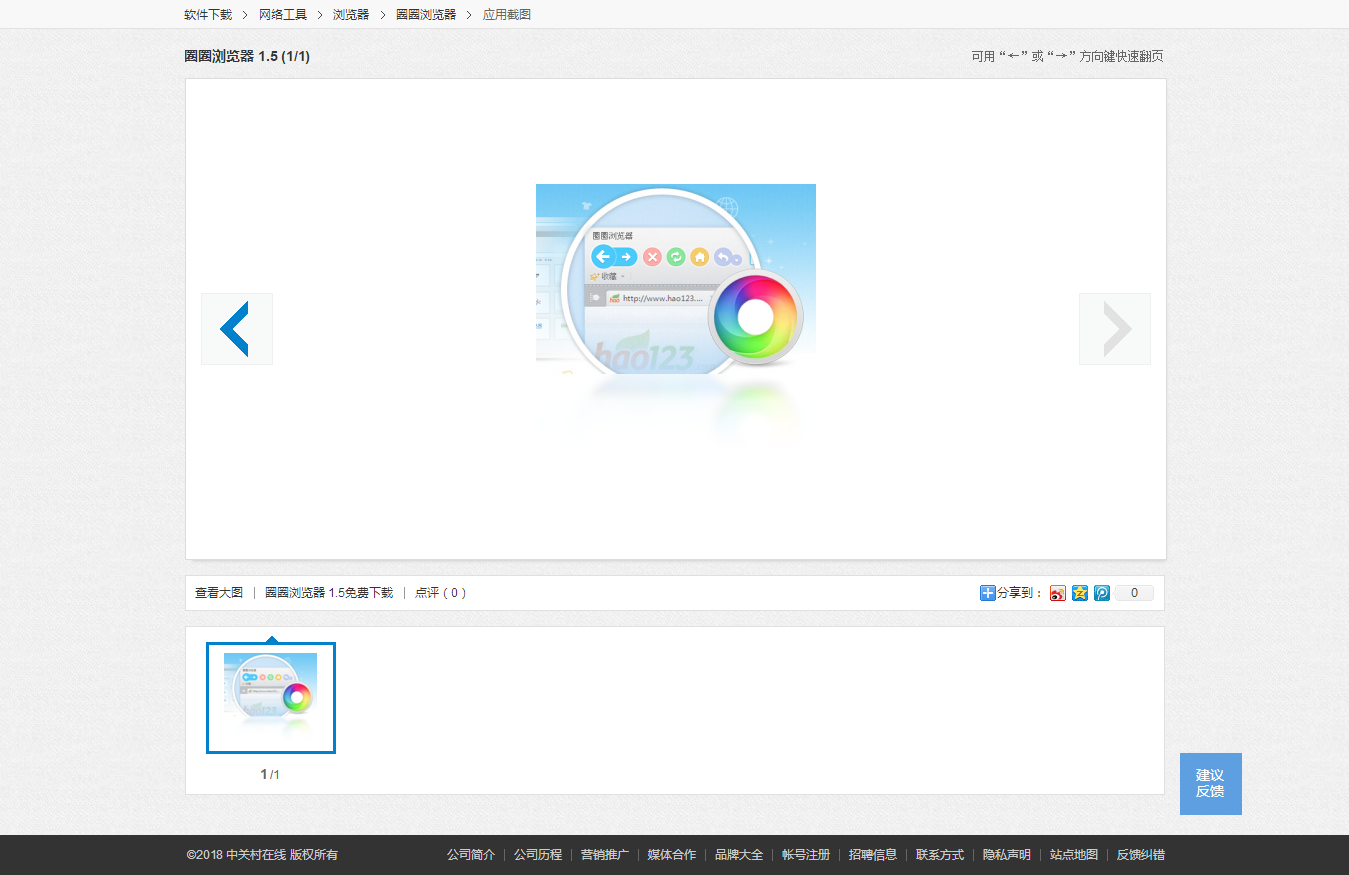
Task: Share to Tencent Weibo icon
Action: click(1102, 593)
